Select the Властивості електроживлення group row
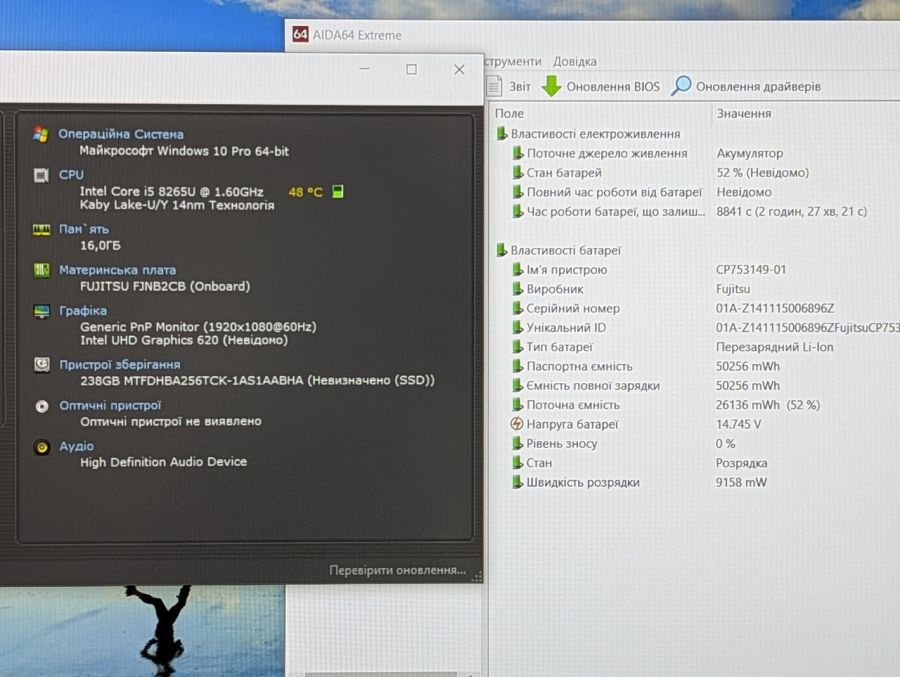Image resolution: width=900 pixels, height=677 pixels. (588, 134)
